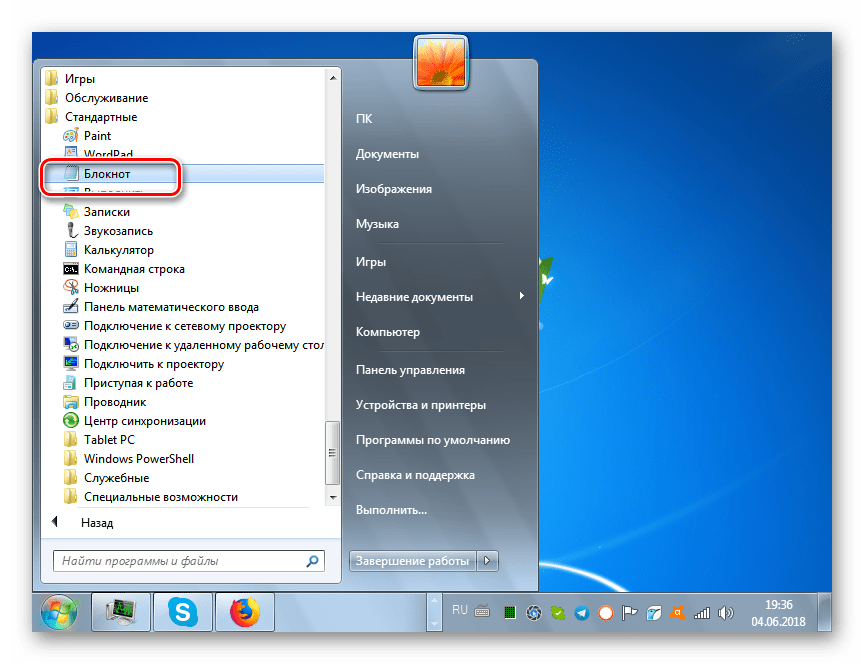Click the green checkmark tray icon
Screen dimensions: 864x664
pyautogui.click(x=558, y=613)
